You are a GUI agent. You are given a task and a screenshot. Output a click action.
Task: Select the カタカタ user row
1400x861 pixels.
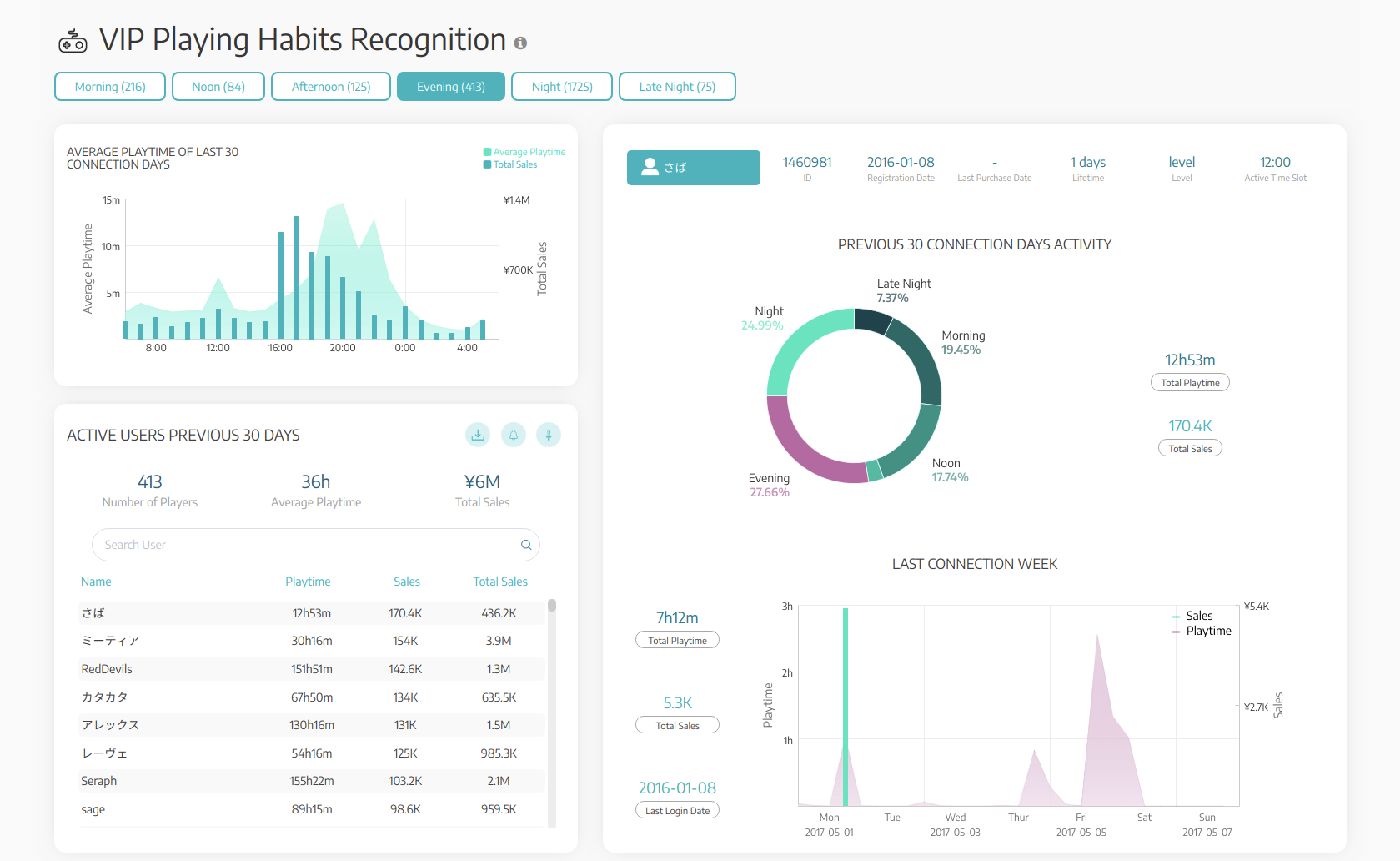pos(312,697)
